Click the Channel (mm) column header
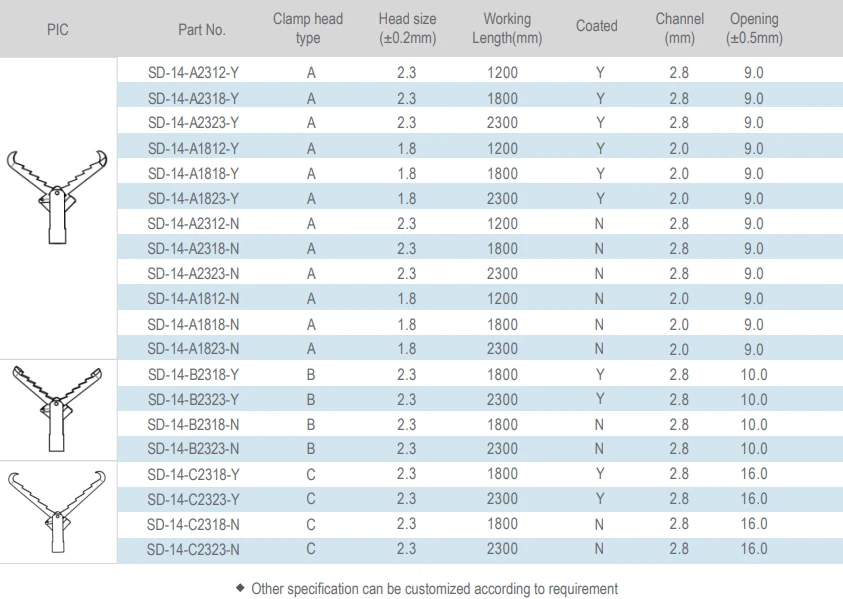843x599 pixels. click(x=679, y=29)
